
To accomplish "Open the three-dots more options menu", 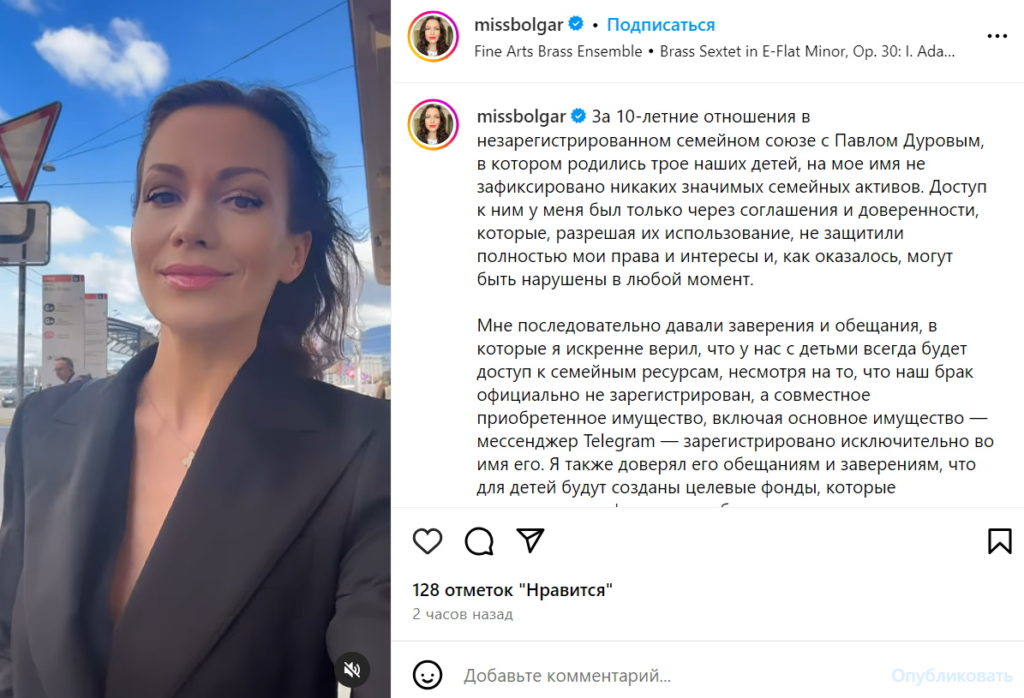I will click(997, 36).
